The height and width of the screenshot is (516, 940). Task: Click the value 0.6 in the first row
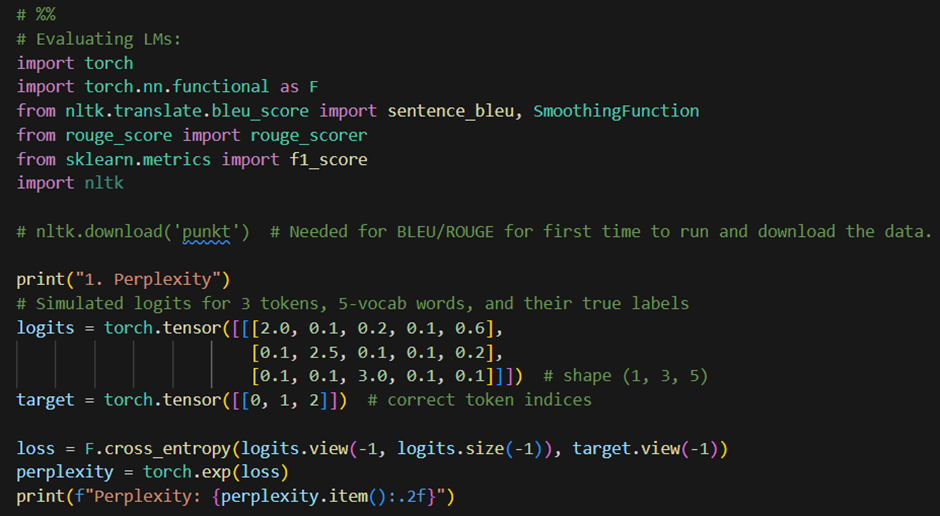pos(469,328)
